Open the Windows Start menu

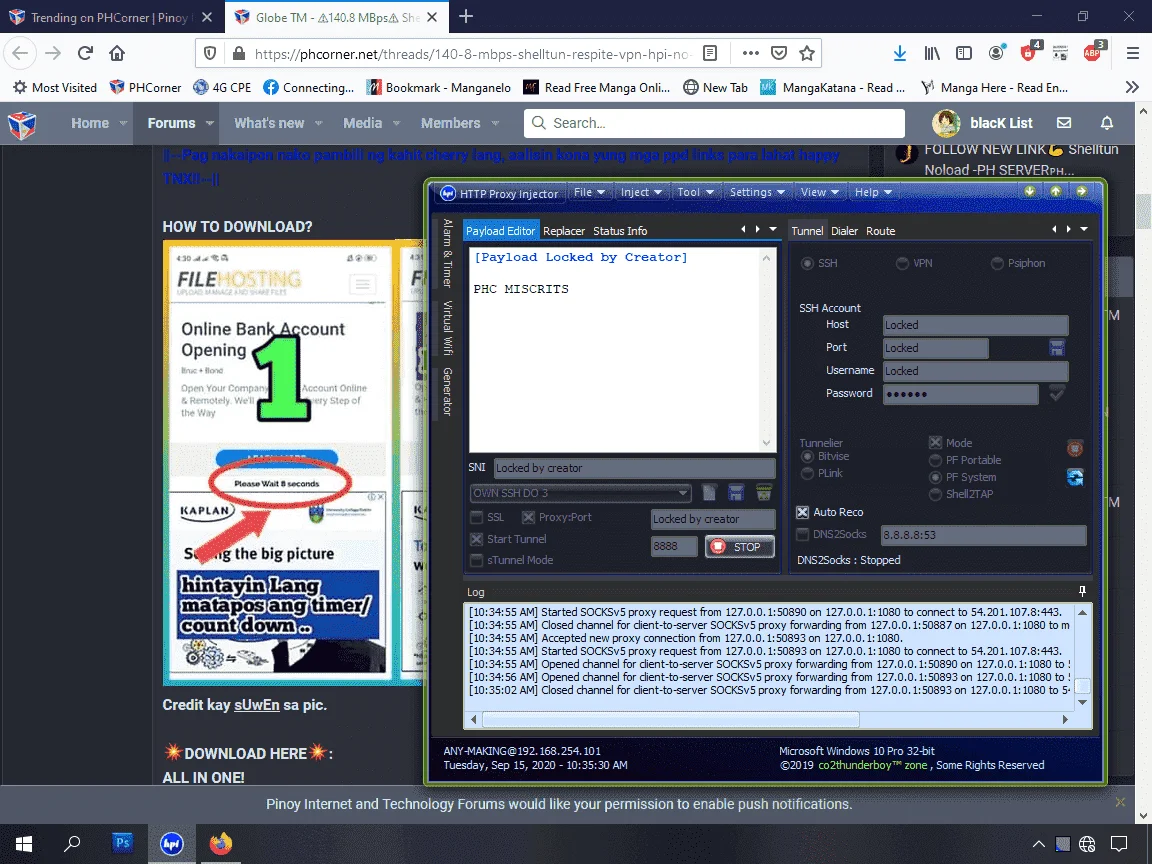(24, 843)
